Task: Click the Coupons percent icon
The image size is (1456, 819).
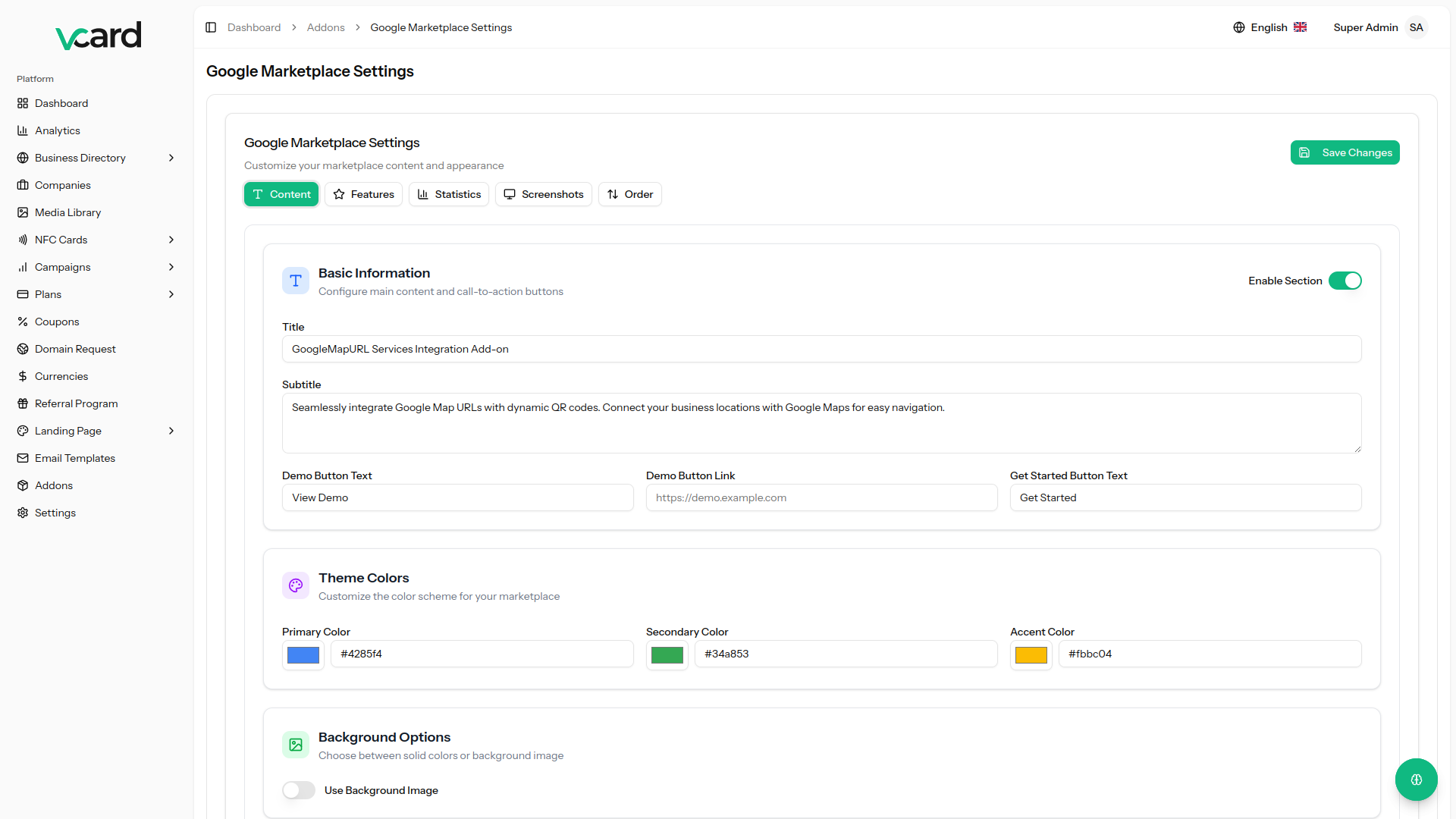Action: 23,322
